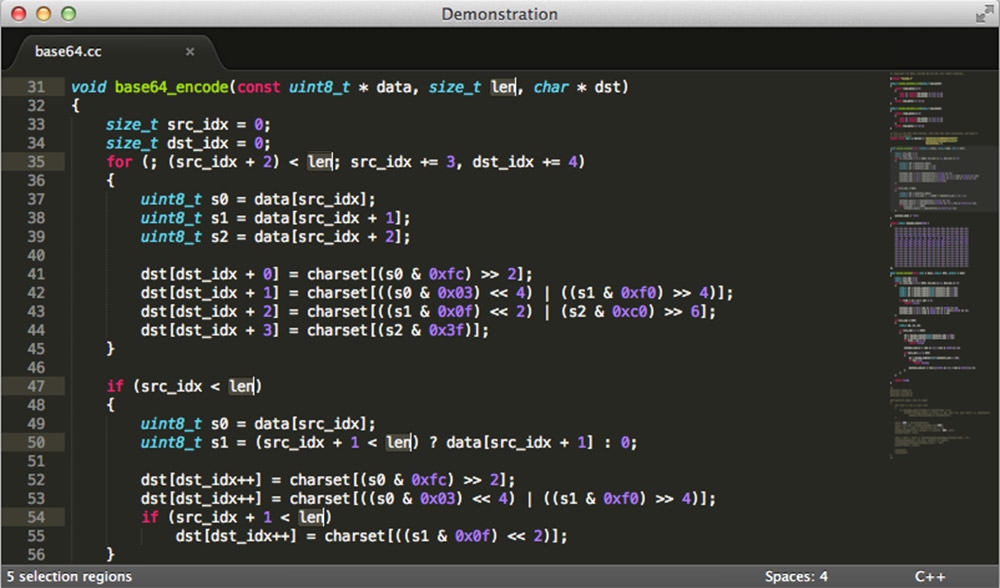Click the 'if' keyword on line 54
The height and width of the screenshot is (588, 1000).
[150, 517]
